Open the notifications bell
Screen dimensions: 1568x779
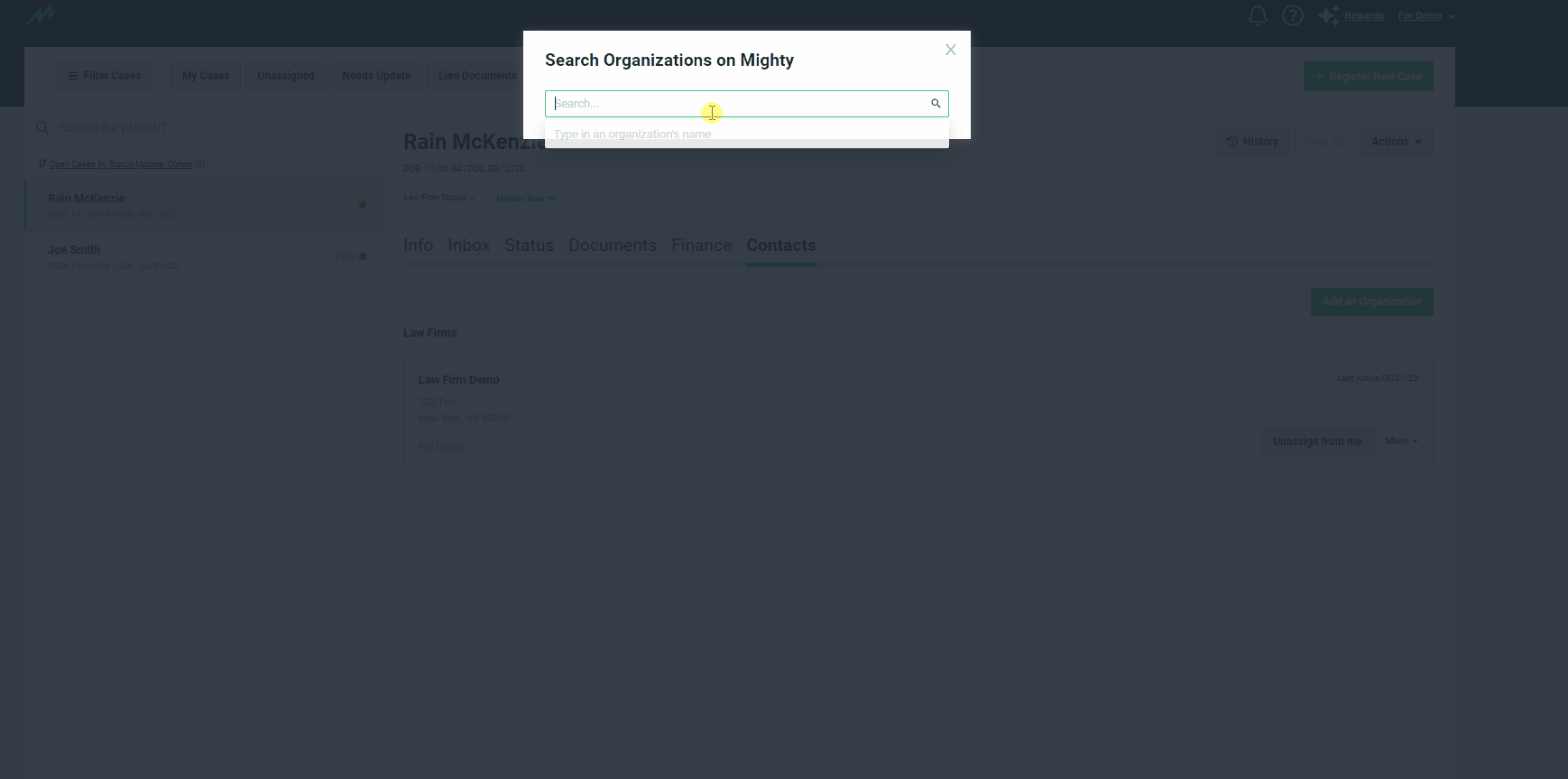tap(1258, 15)
